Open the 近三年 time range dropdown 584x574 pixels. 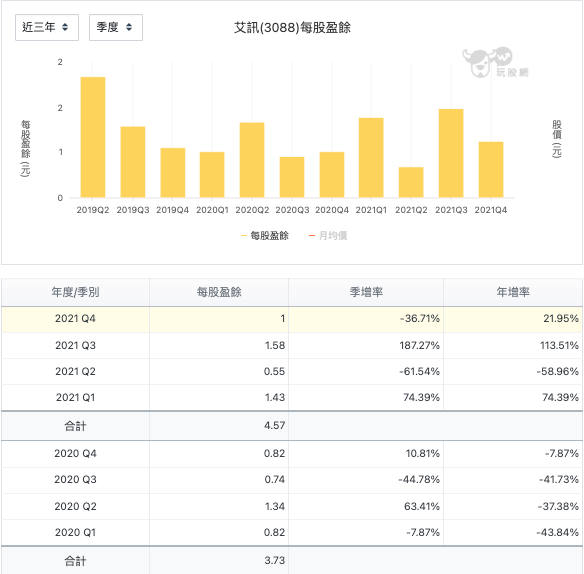(47, 27)
